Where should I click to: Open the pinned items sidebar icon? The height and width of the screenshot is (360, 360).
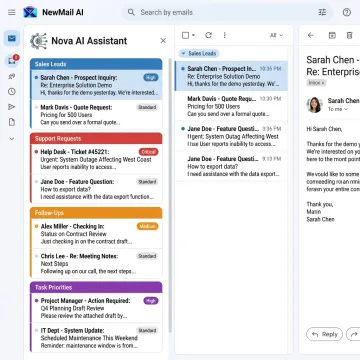12,76
